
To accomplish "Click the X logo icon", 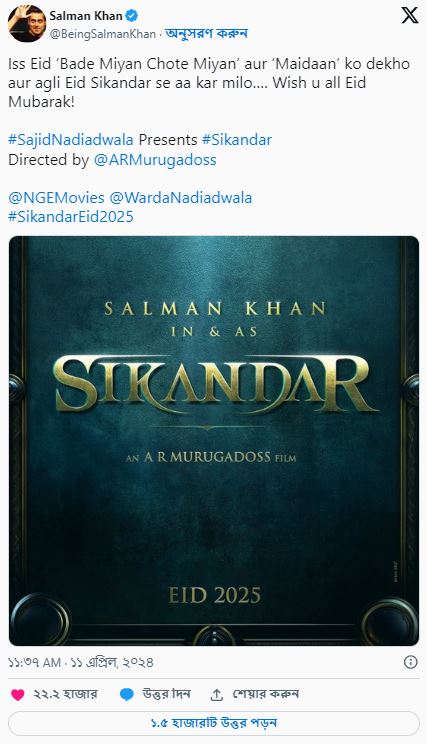I will [409, 15].
